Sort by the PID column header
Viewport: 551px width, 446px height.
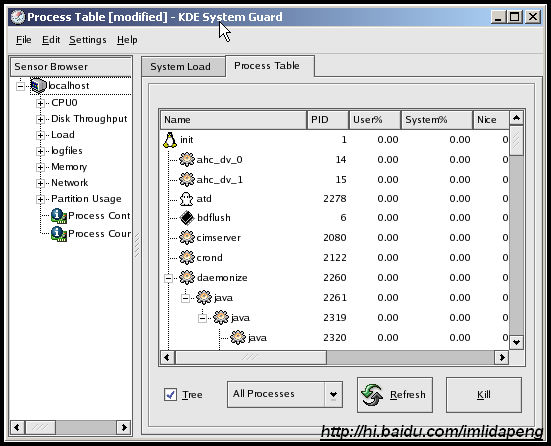[x=328, y=120]
